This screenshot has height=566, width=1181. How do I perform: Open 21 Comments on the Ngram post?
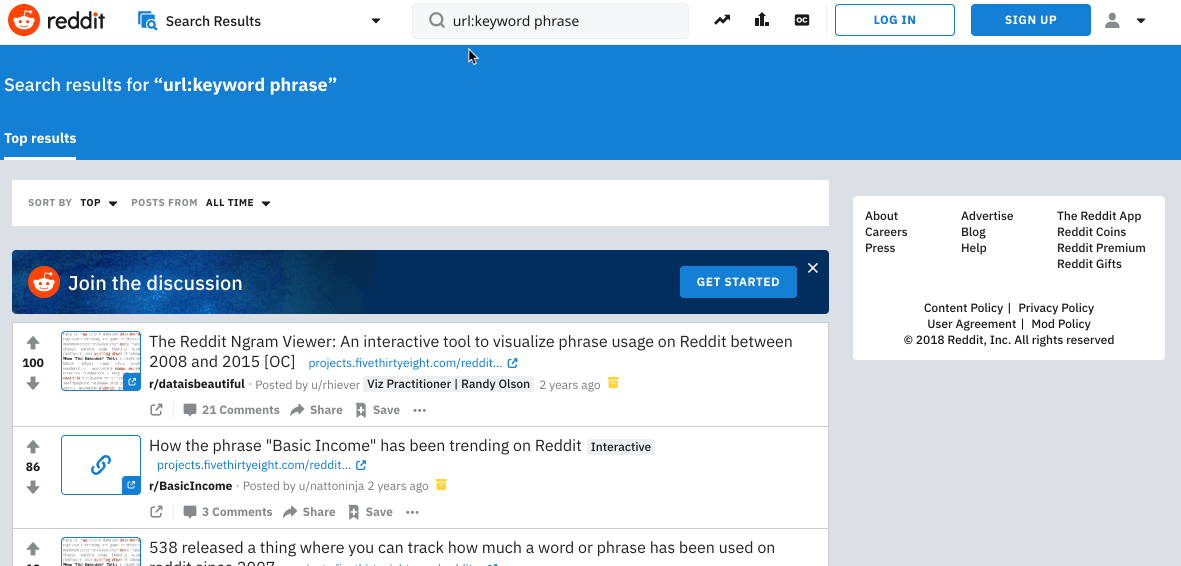coord(231,410)
